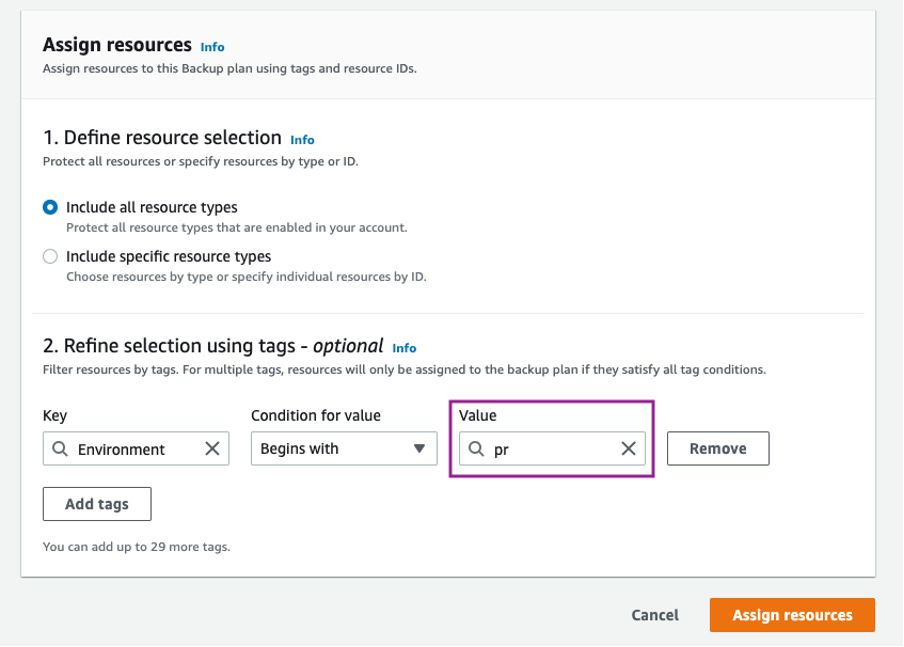Image resolution: width=904 pixels, height=647 pixels.
Task: Open Info beside the Assign resources heading
Action: point(212,46)
